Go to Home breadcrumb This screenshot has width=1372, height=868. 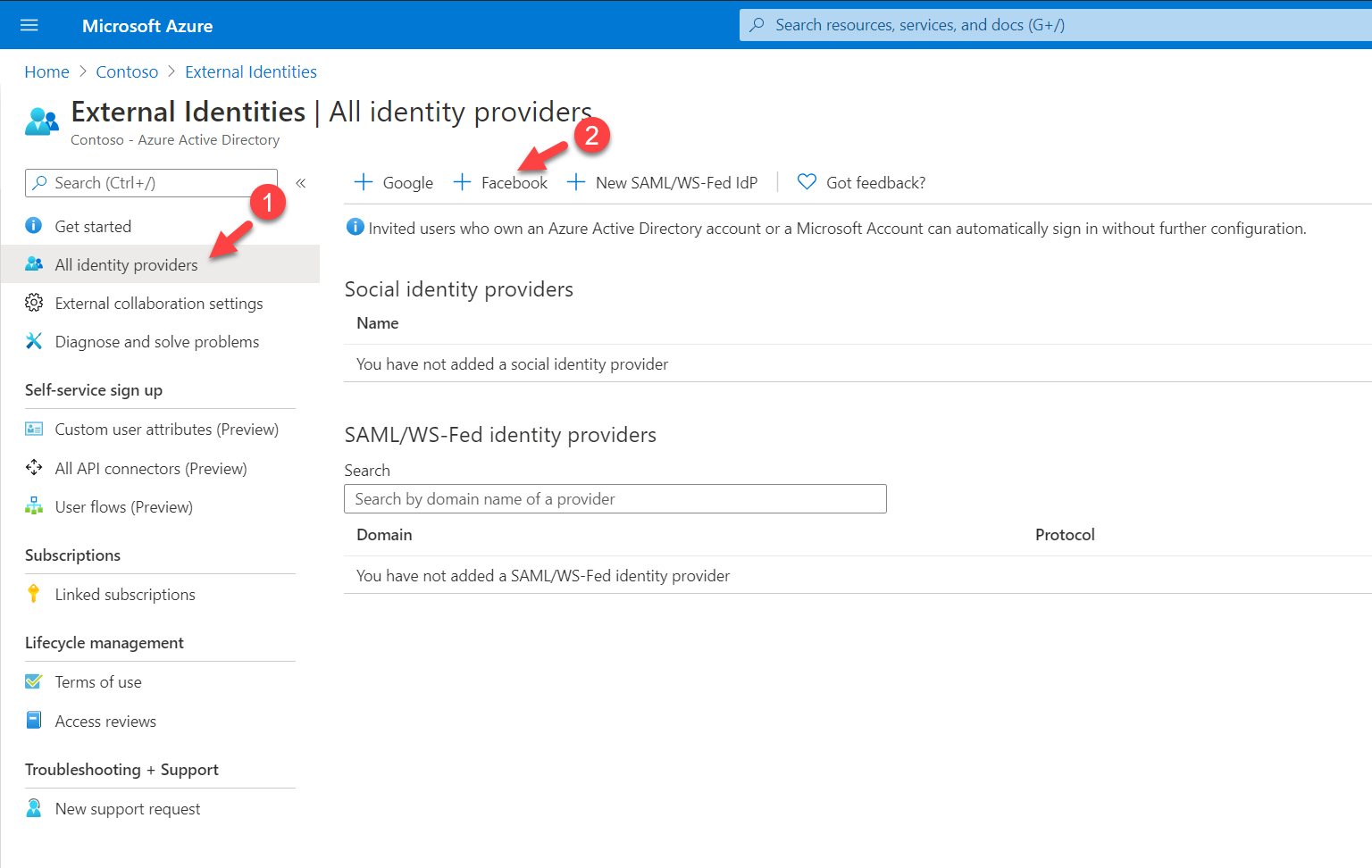pyautogui.click(x=46, y=71)
